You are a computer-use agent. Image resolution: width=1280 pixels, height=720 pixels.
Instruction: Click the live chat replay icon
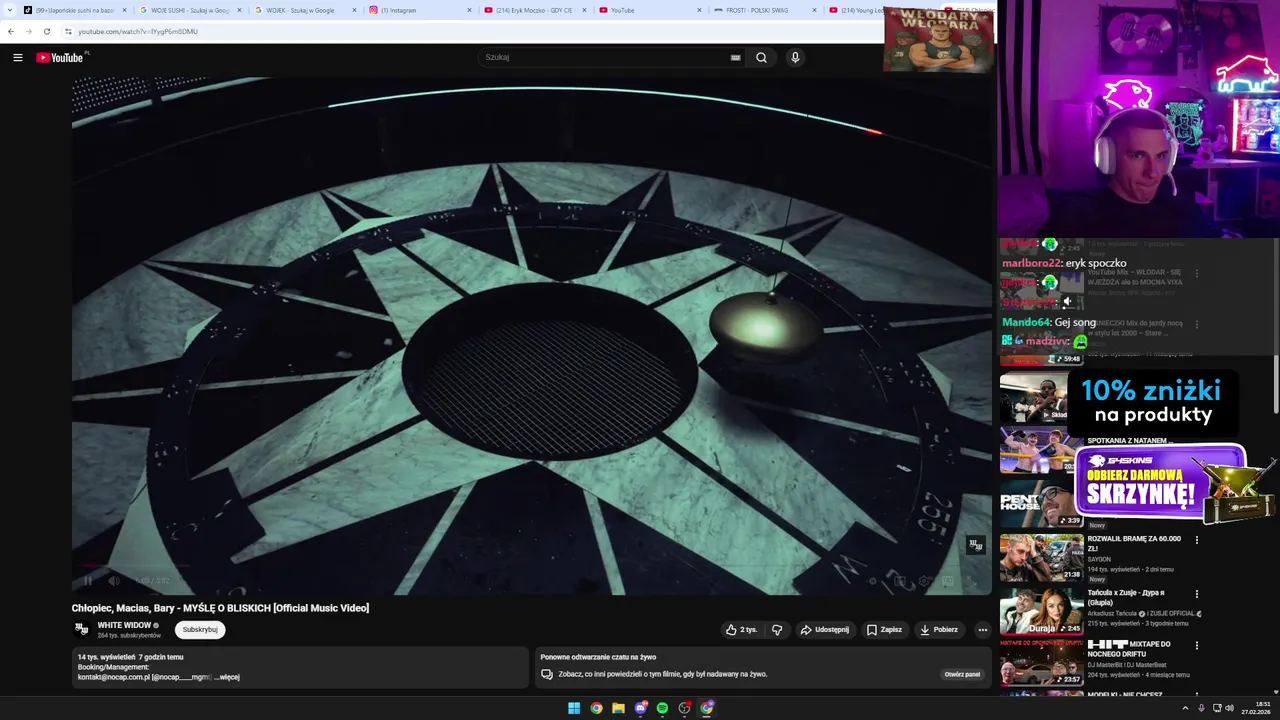point(546,674)
